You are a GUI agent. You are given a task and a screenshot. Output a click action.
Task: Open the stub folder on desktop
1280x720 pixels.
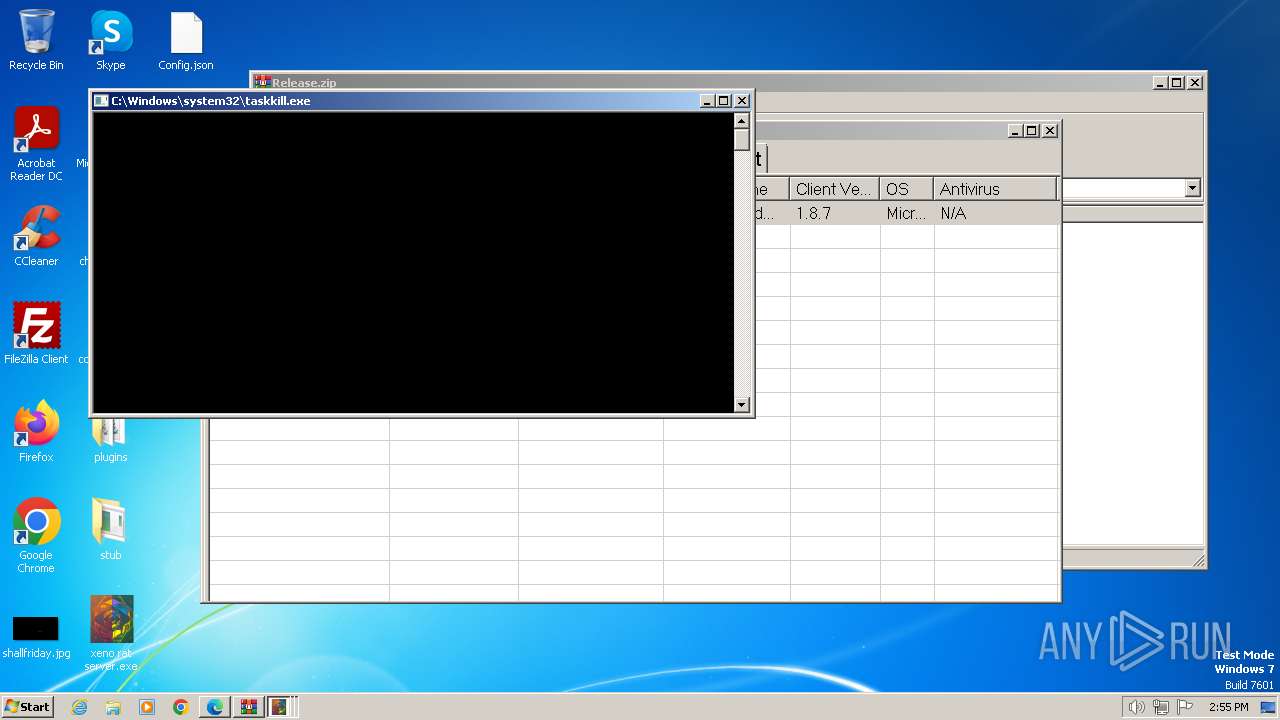click(x=111, y=529)
